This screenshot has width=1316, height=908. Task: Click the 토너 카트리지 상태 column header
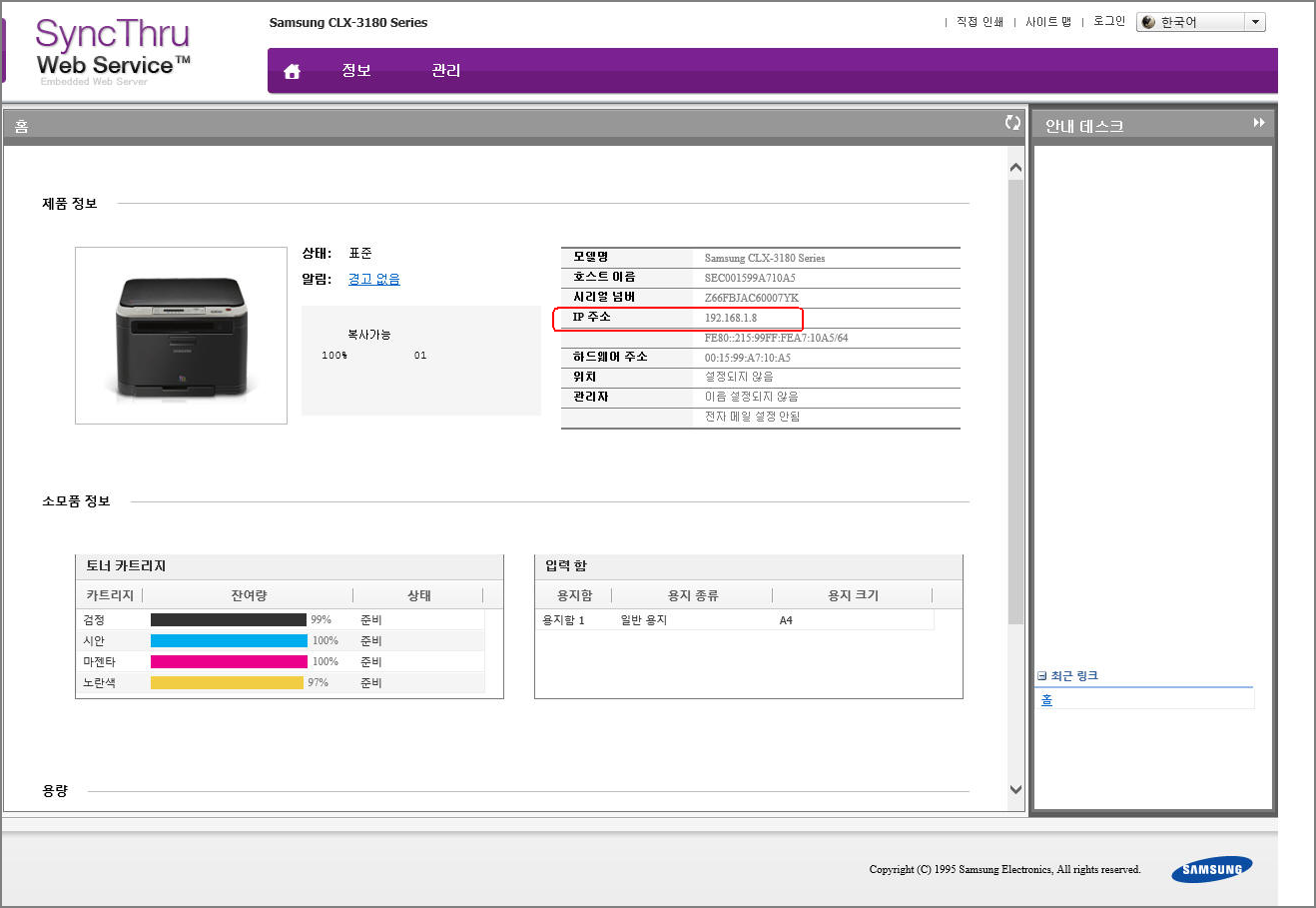(x=419, y=595)
